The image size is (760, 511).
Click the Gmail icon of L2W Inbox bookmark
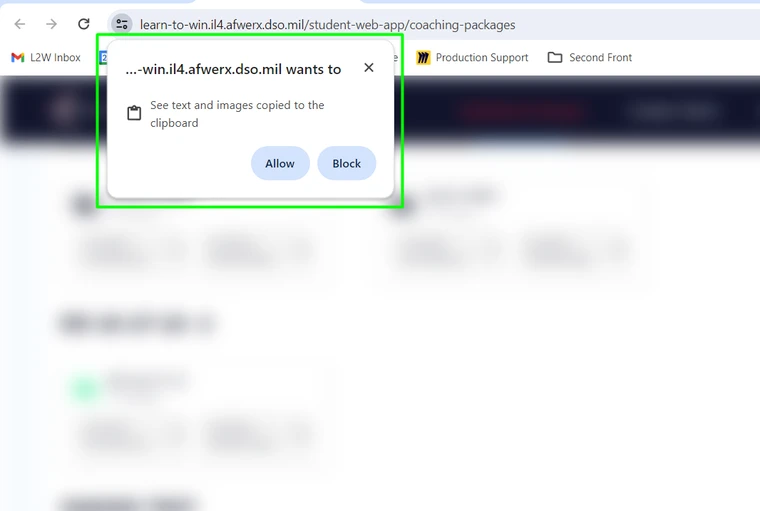pyautogui.click(x=18, y=58)
